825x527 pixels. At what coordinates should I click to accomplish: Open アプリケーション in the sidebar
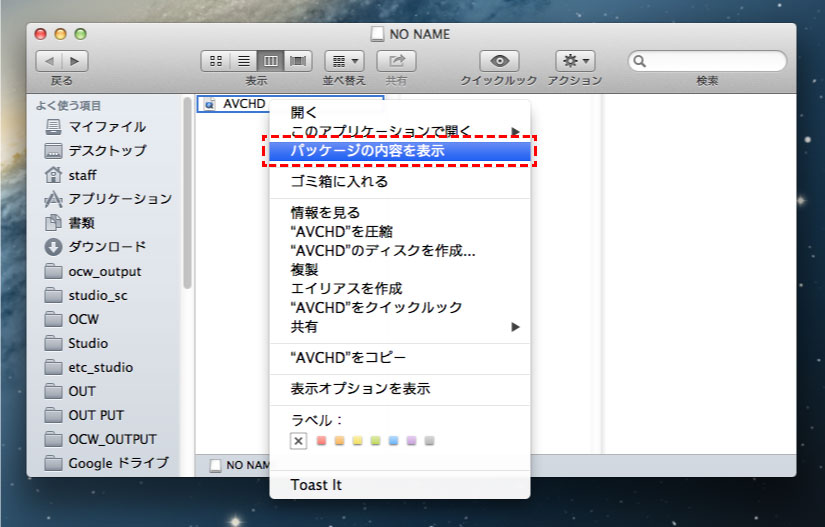coord(108,199)
